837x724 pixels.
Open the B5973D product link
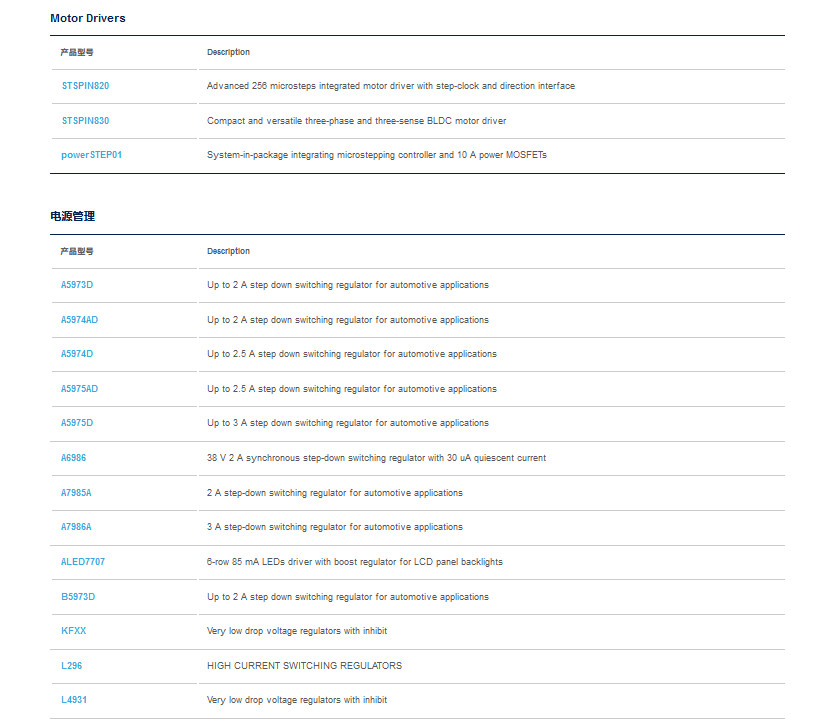(x=78, y=597)
